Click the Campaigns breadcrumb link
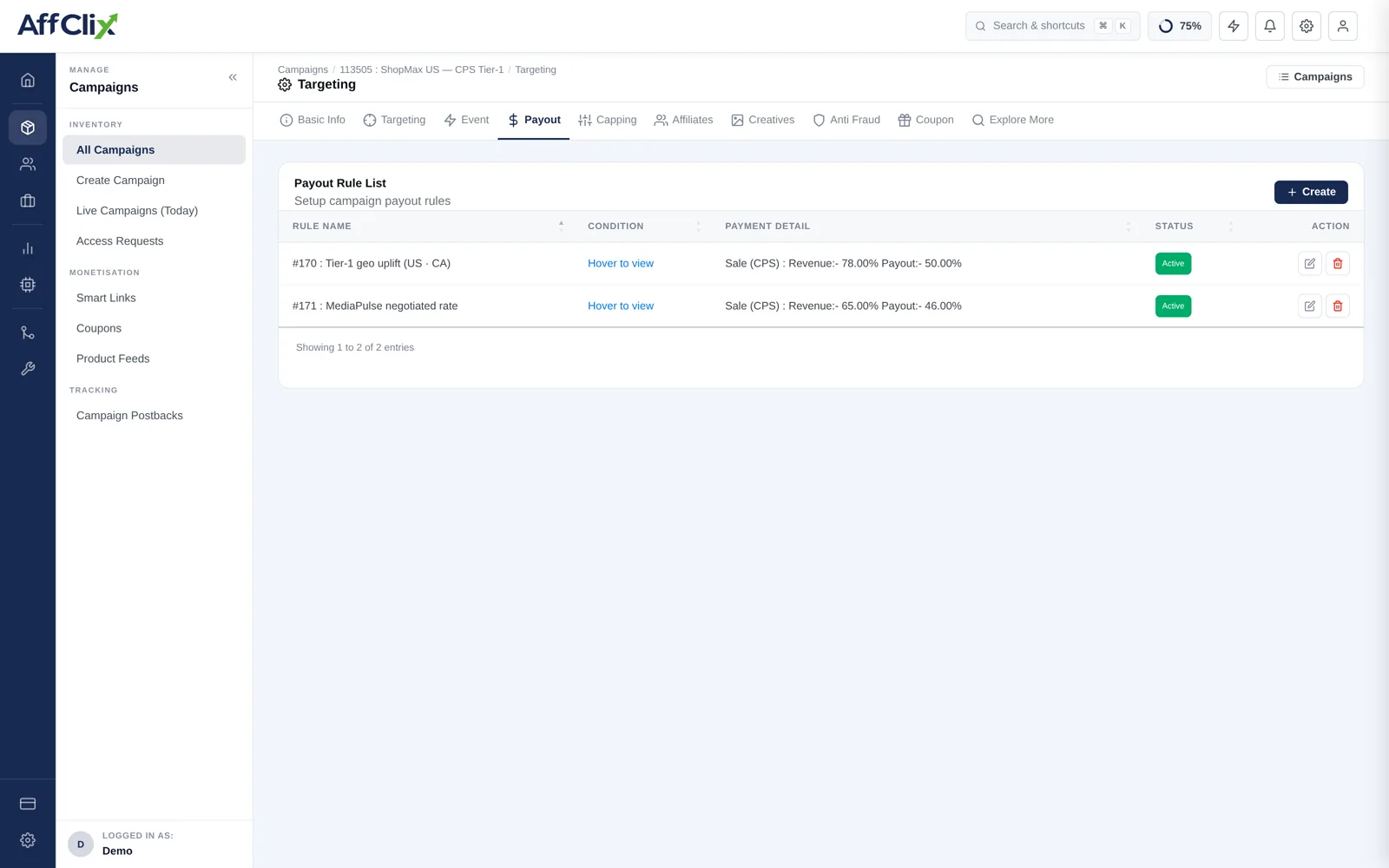Screen dimensions: 1389x868 coord(303,69)
